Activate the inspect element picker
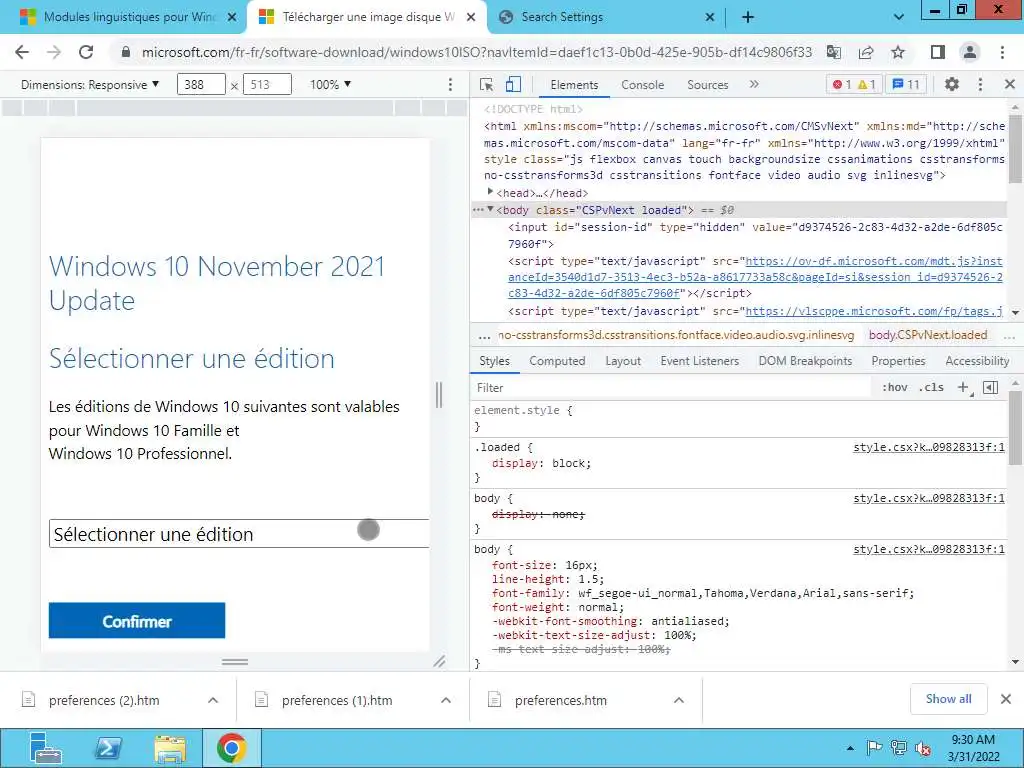The width and height of the screenshot is (1024, 768). pos(486,84)
